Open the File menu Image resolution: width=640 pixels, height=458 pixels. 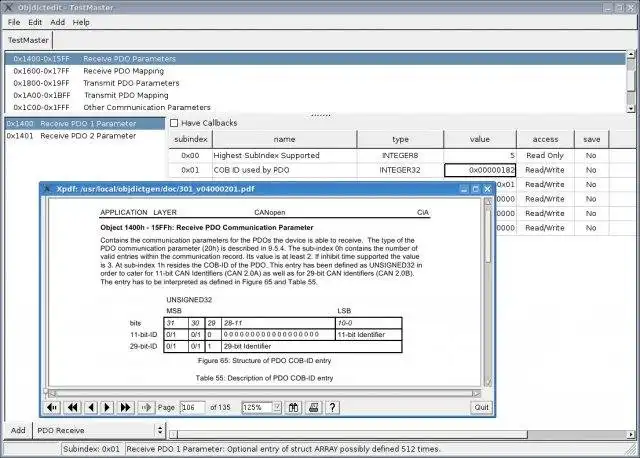coord(13,22)
